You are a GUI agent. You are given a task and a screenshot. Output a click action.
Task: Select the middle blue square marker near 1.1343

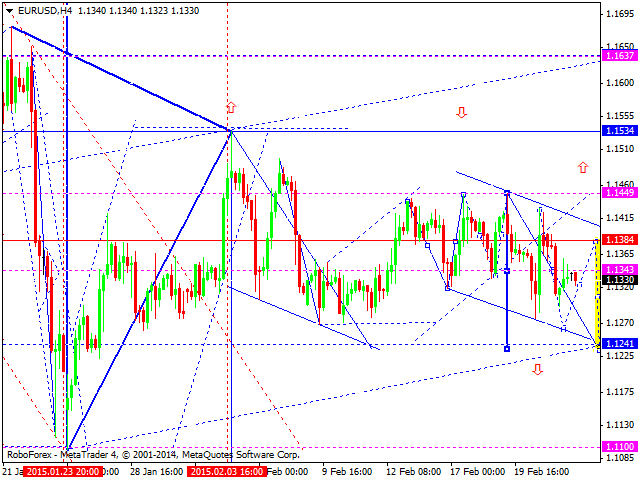click(x=508, y=270)
